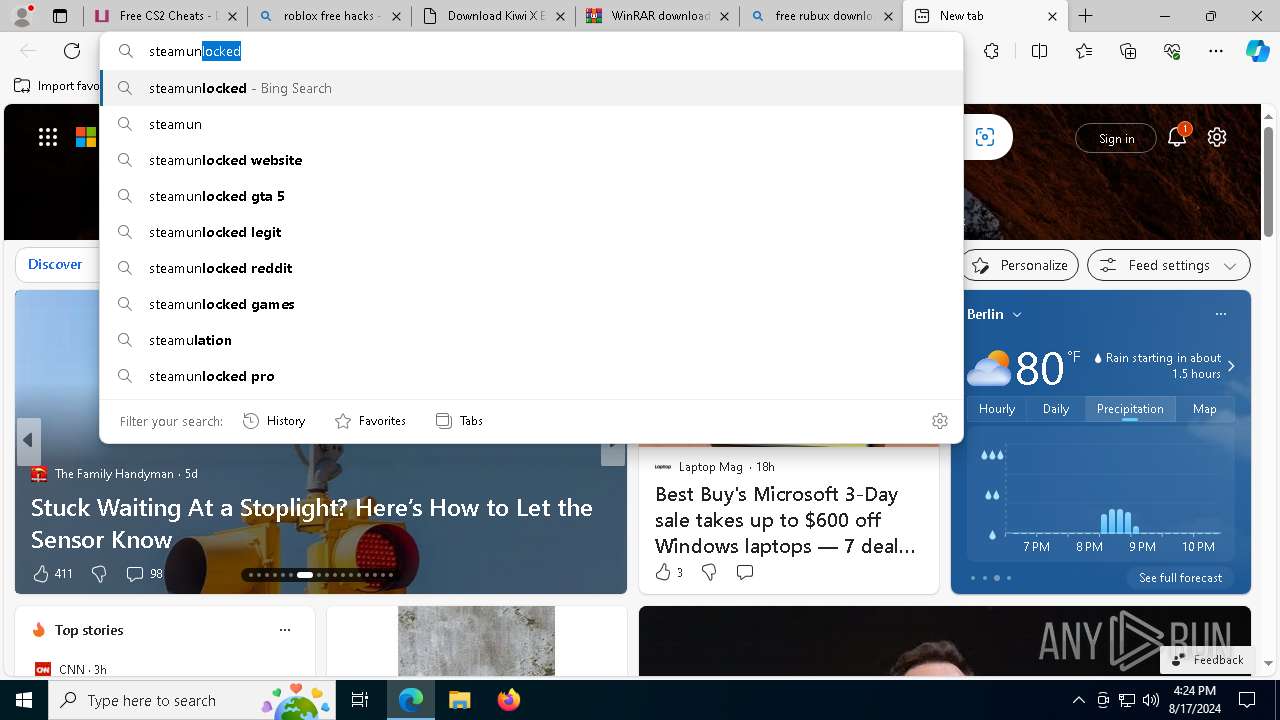Open Settings and more ellipsis menu
The width and height of the screenshot is (1280, 720).
[x=1216, y=51]
